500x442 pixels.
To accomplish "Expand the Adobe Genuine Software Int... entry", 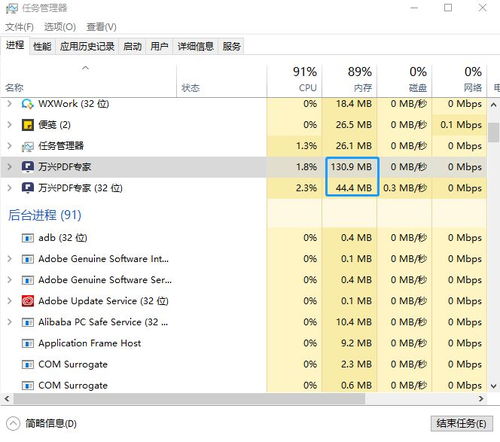I will pyautogui.click(x=9, y=259).
